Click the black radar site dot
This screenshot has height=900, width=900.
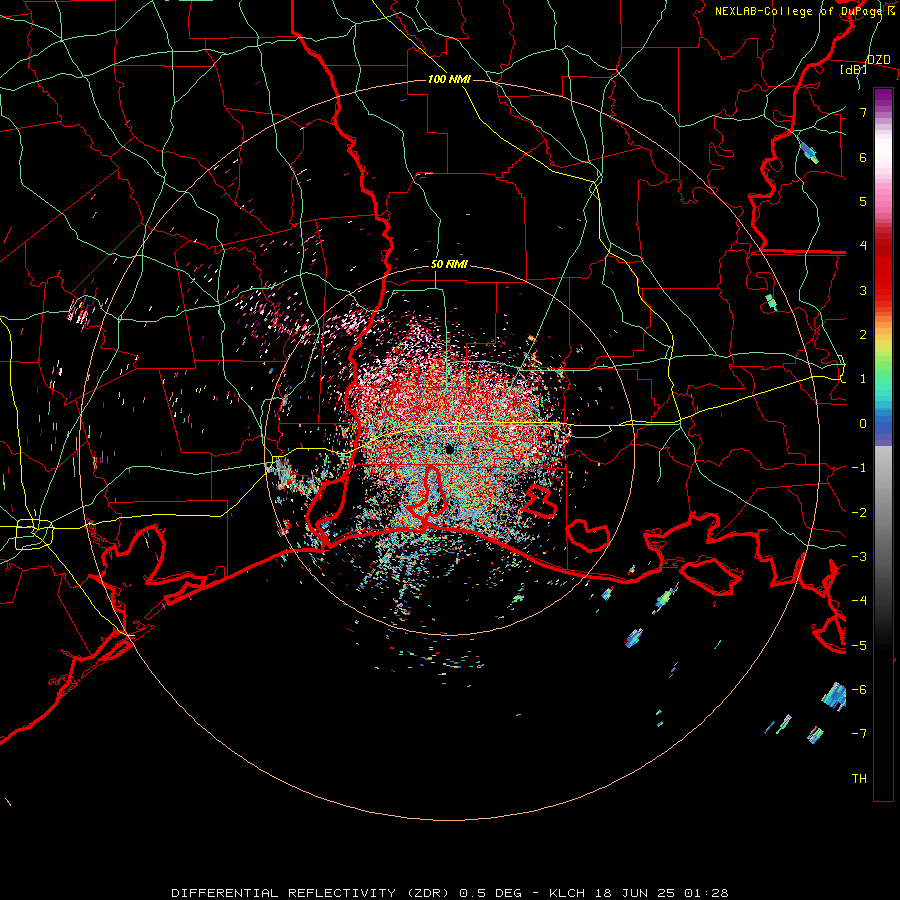pyautogui.click(x=450, y=449)
